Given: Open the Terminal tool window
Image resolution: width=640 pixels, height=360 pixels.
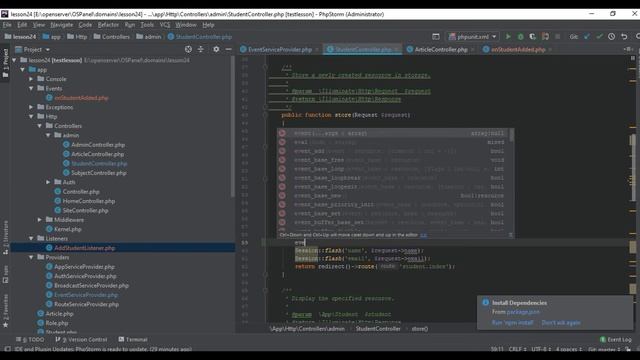Looking at the screenshot, I should (133, 340).
